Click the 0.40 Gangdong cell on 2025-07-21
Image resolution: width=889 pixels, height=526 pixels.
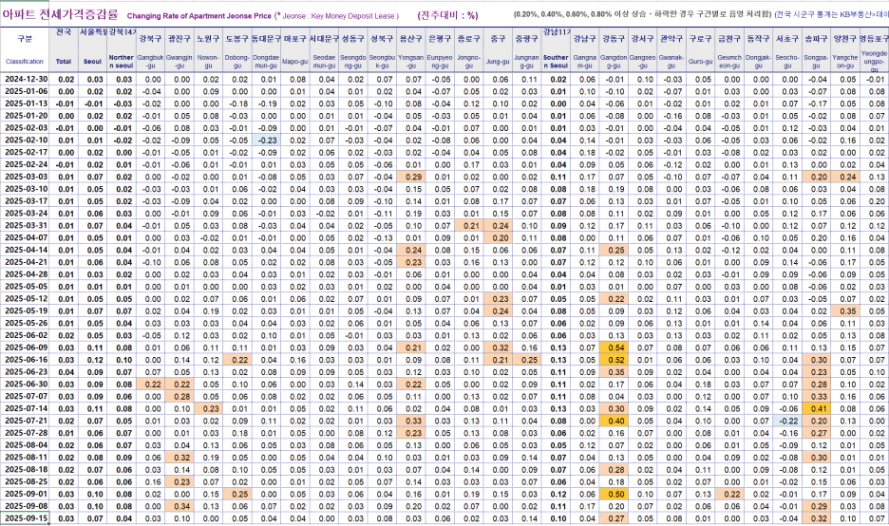click(x=613, y=421)
